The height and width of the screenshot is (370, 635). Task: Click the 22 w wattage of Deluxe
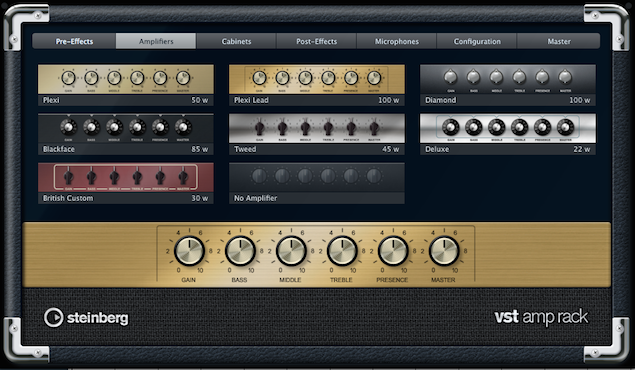click(582, 149)
